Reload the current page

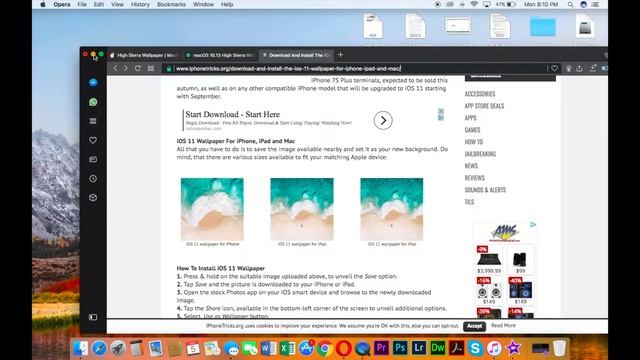[138, 68]
